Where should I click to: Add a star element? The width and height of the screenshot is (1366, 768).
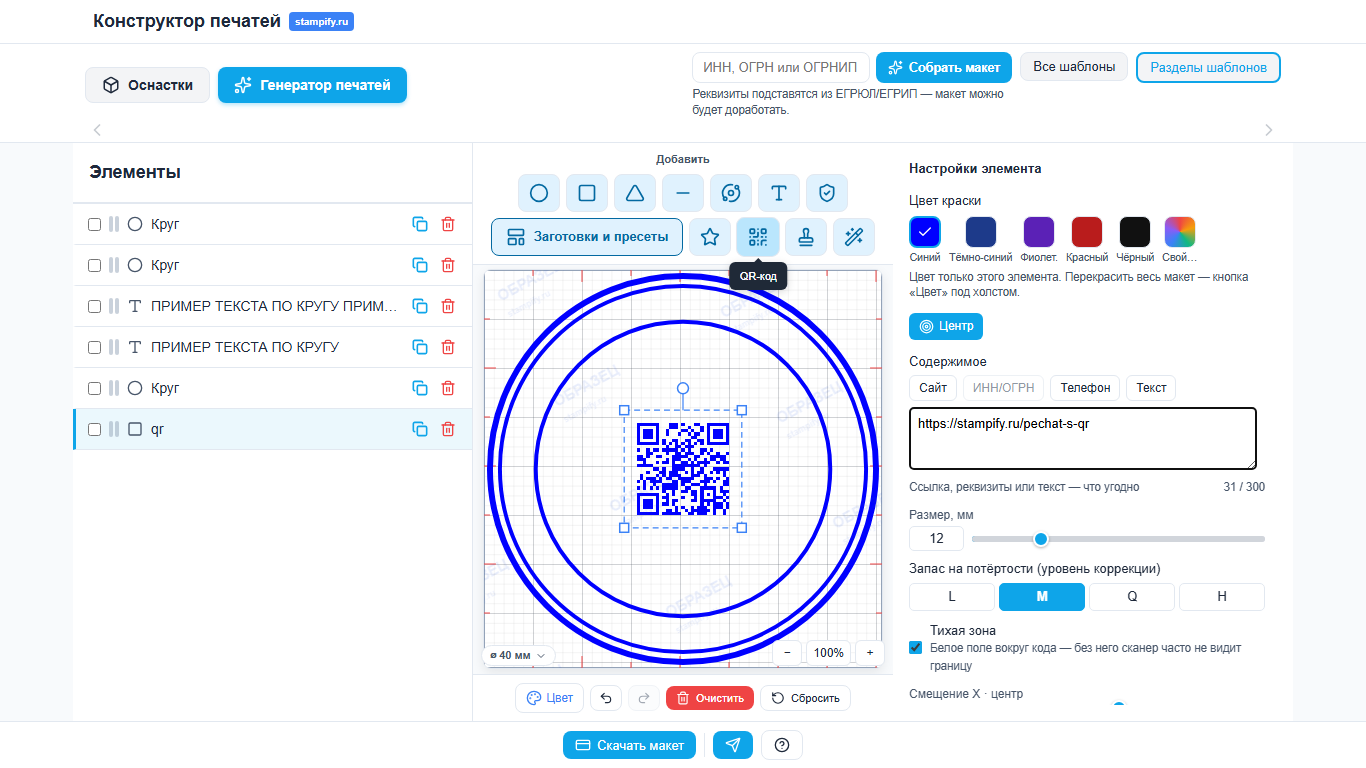click(x=710, y=237)
